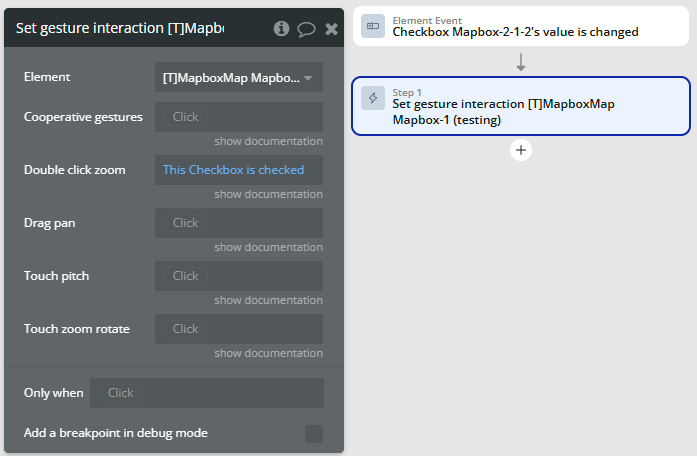Click the Element Event checkbox icon

click(x=373, y=26)
